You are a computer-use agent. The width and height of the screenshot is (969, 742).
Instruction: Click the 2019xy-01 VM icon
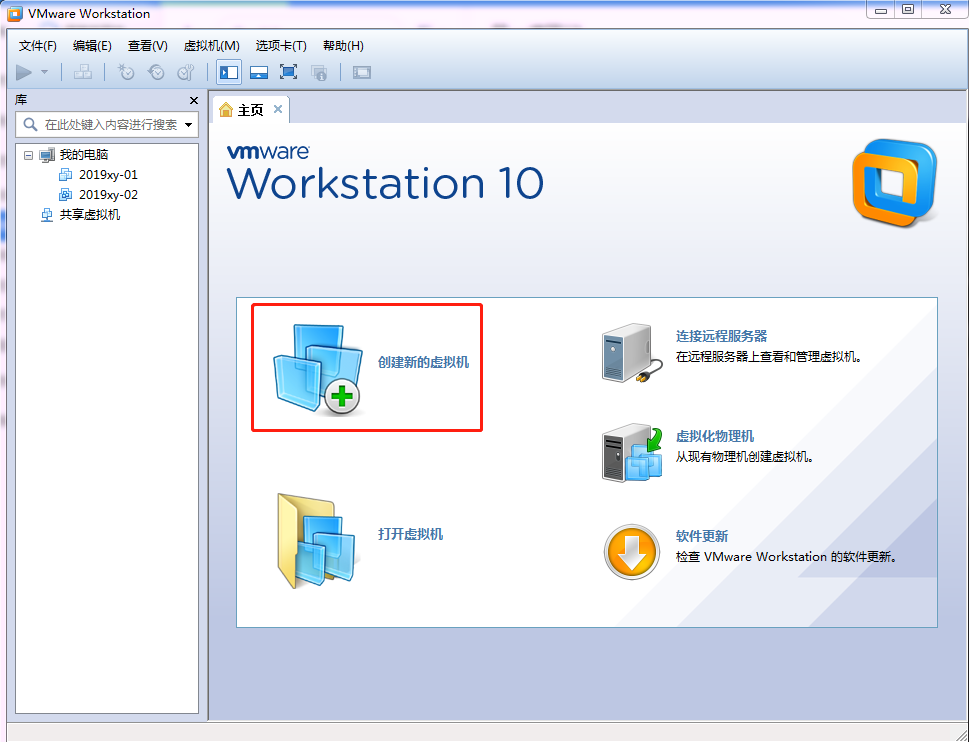coord(66,175)
